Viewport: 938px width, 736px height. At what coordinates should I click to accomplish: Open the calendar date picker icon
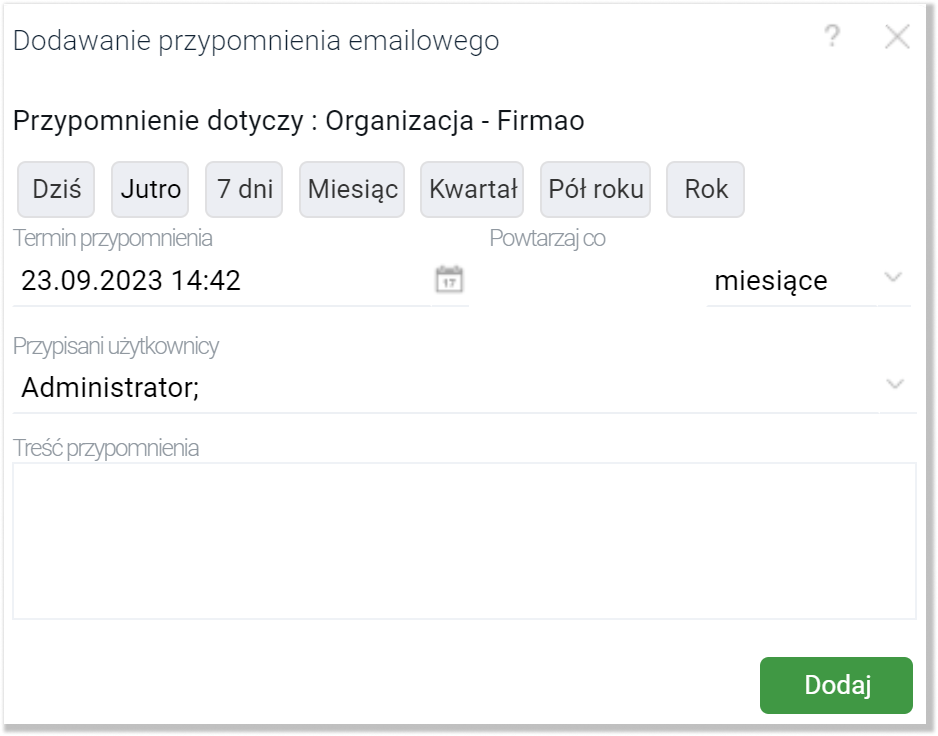coord(450,280)
